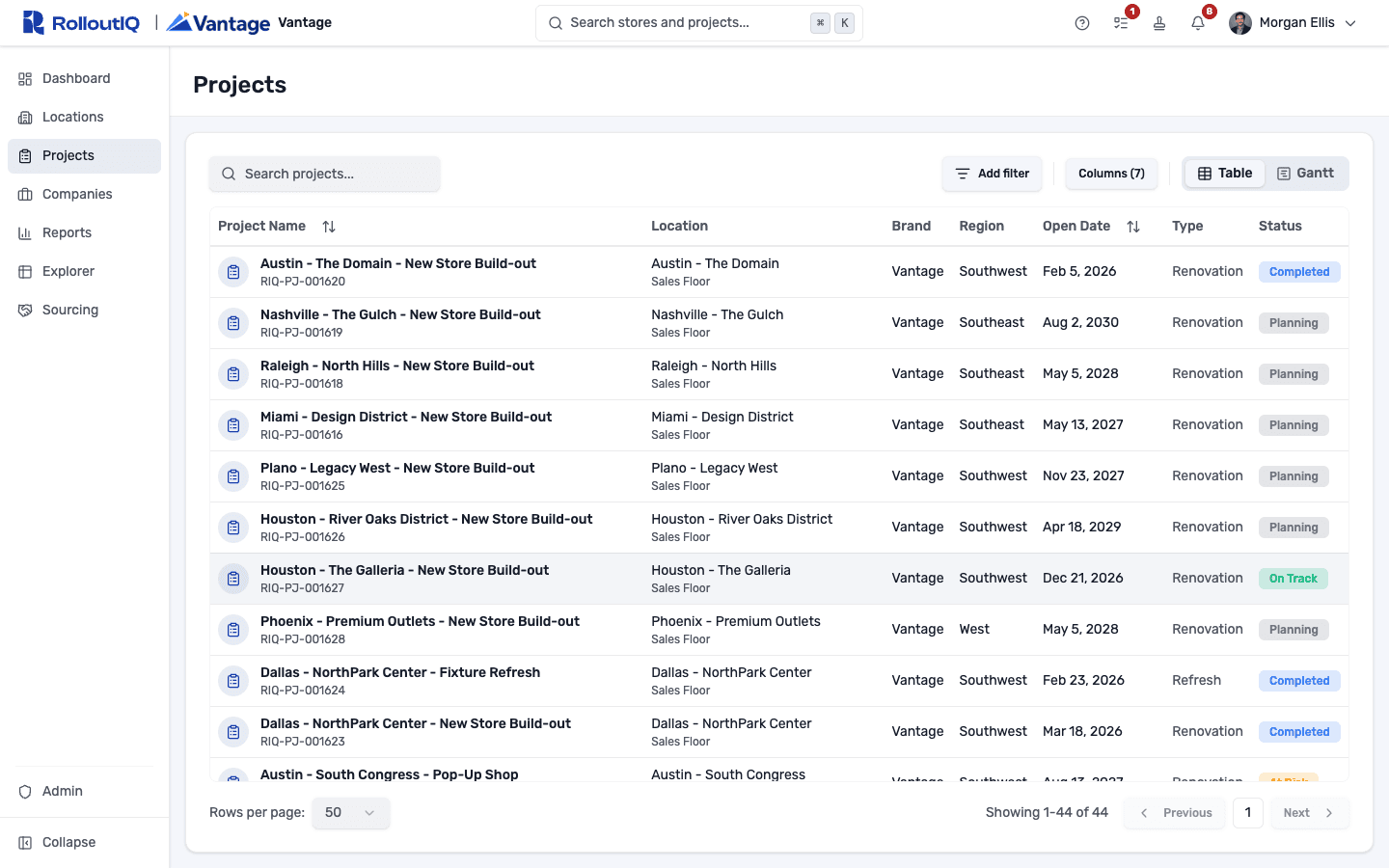1389x868 pixels.
Task: Open Locations in sidebar
Action: [84, 118]
